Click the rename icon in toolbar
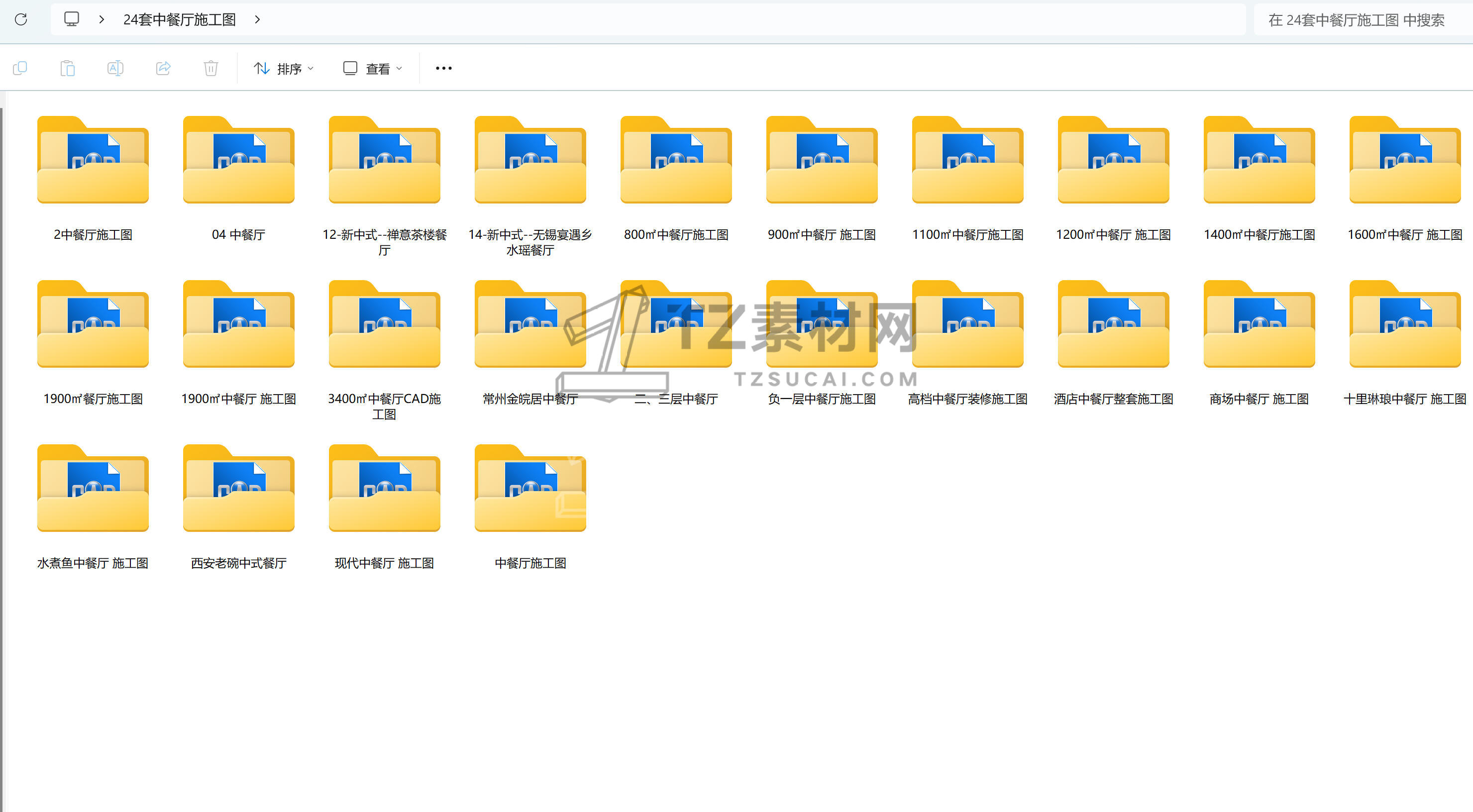 pyautogui.click(x=115, y=68)
